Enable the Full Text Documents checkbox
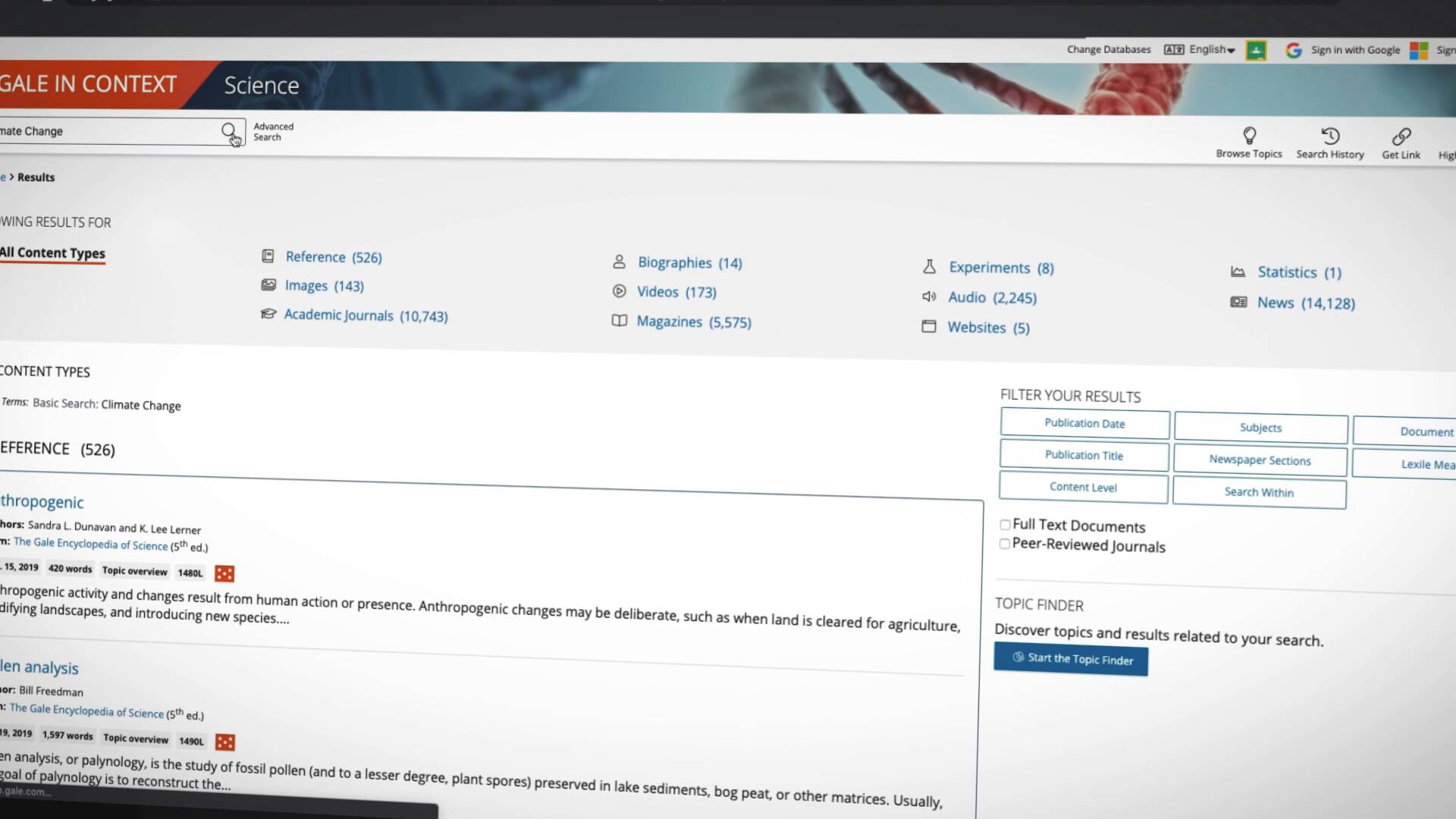This screenshot has width=1456, height=819. [x=1005, y=524]
